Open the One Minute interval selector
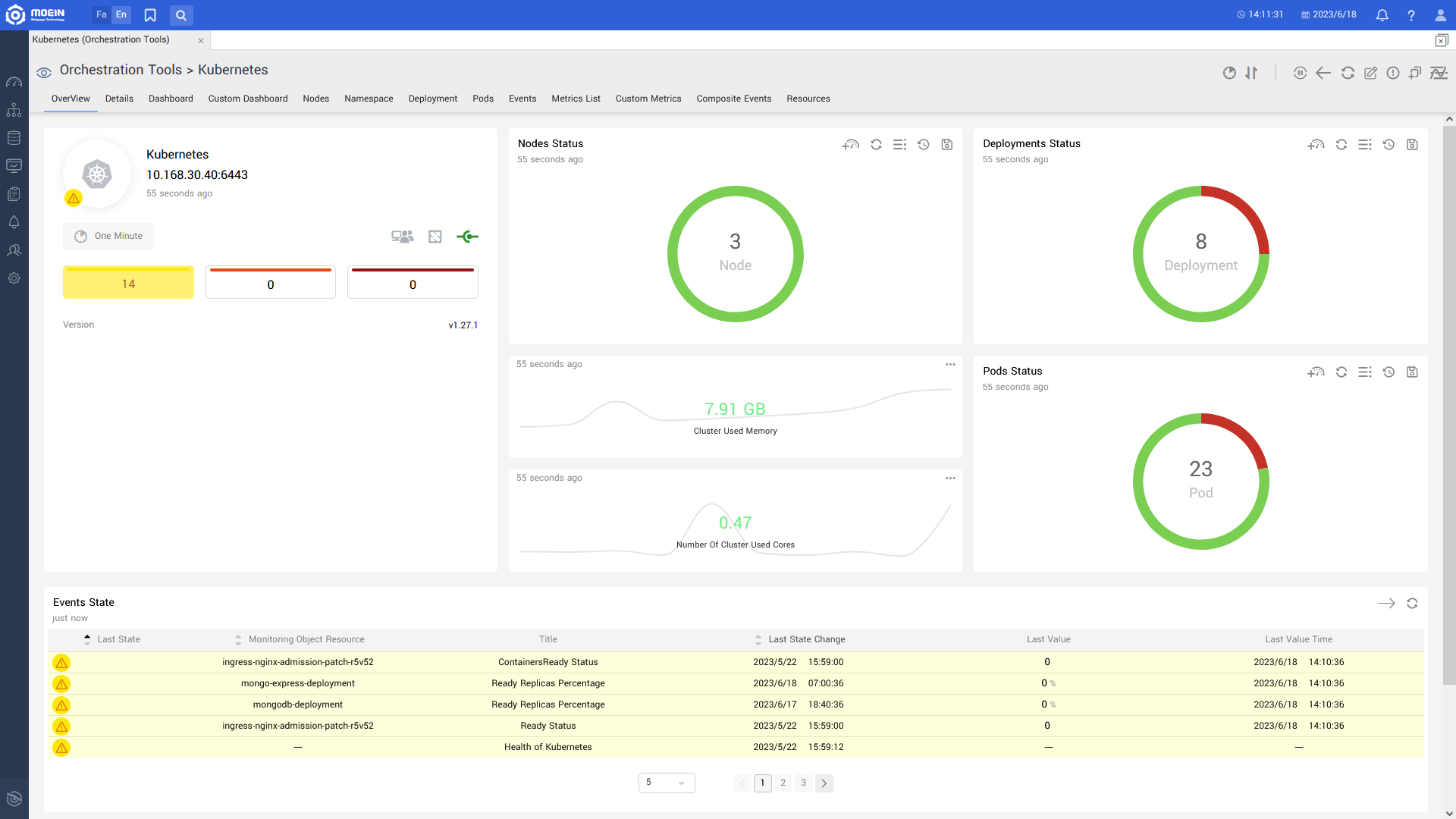The height and width of the screenshot is (819, 1456). pyautogui.click(x=108, y=237)
